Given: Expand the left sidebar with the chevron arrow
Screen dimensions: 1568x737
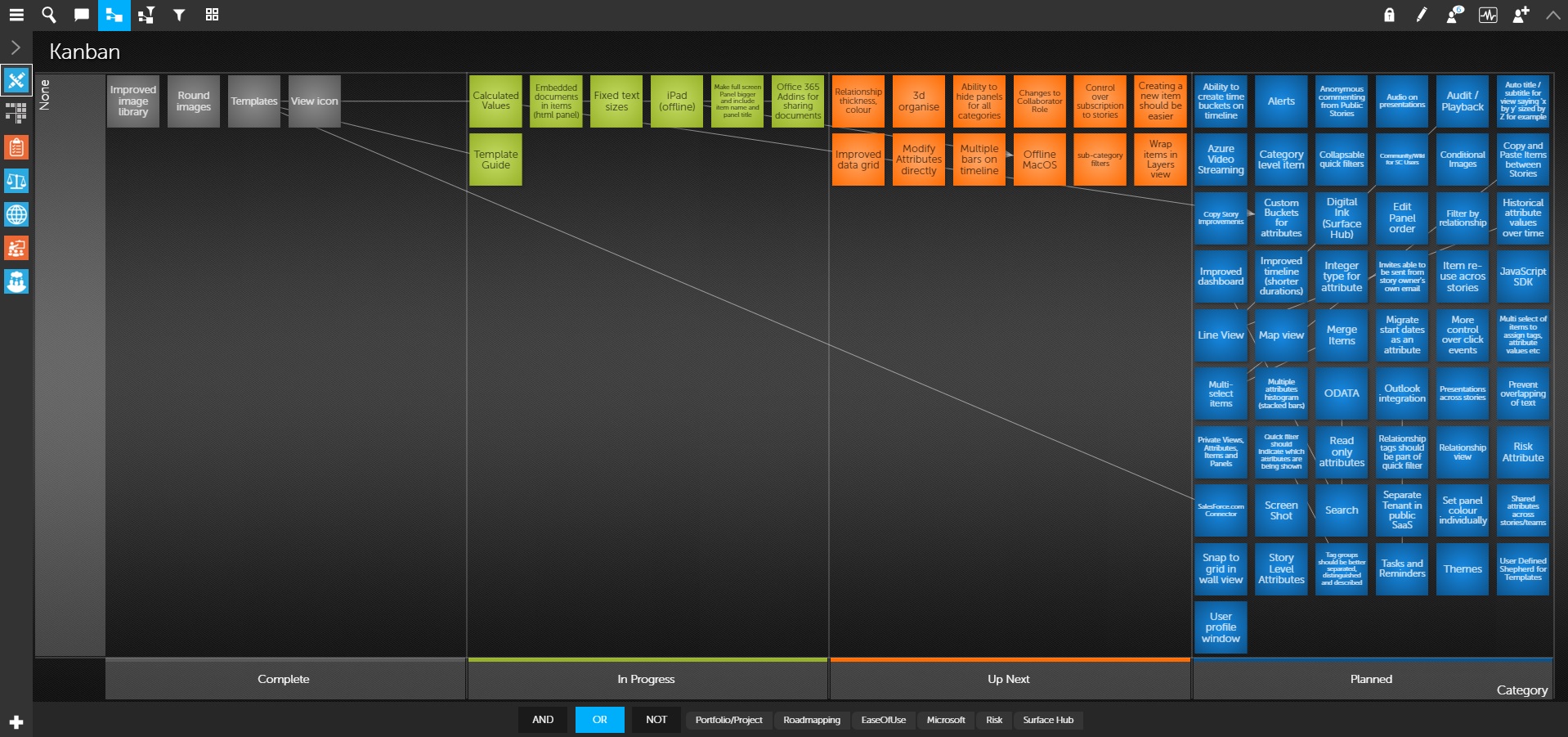Looking at the screenshot, I should point(15,47).
